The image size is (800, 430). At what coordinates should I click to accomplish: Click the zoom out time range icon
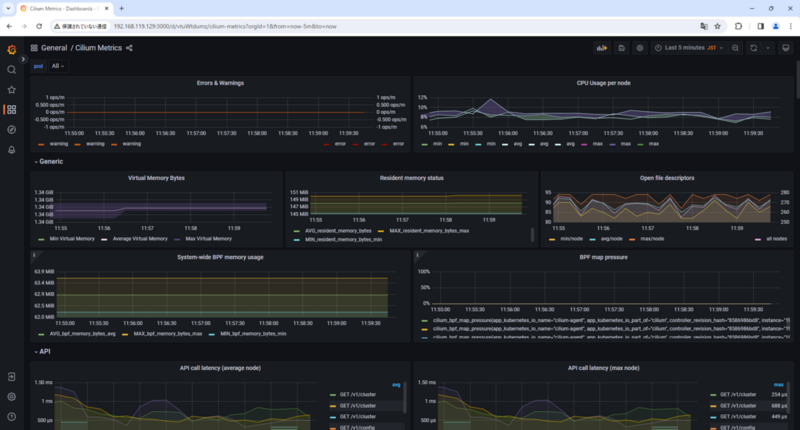click(x=735, y=48)
